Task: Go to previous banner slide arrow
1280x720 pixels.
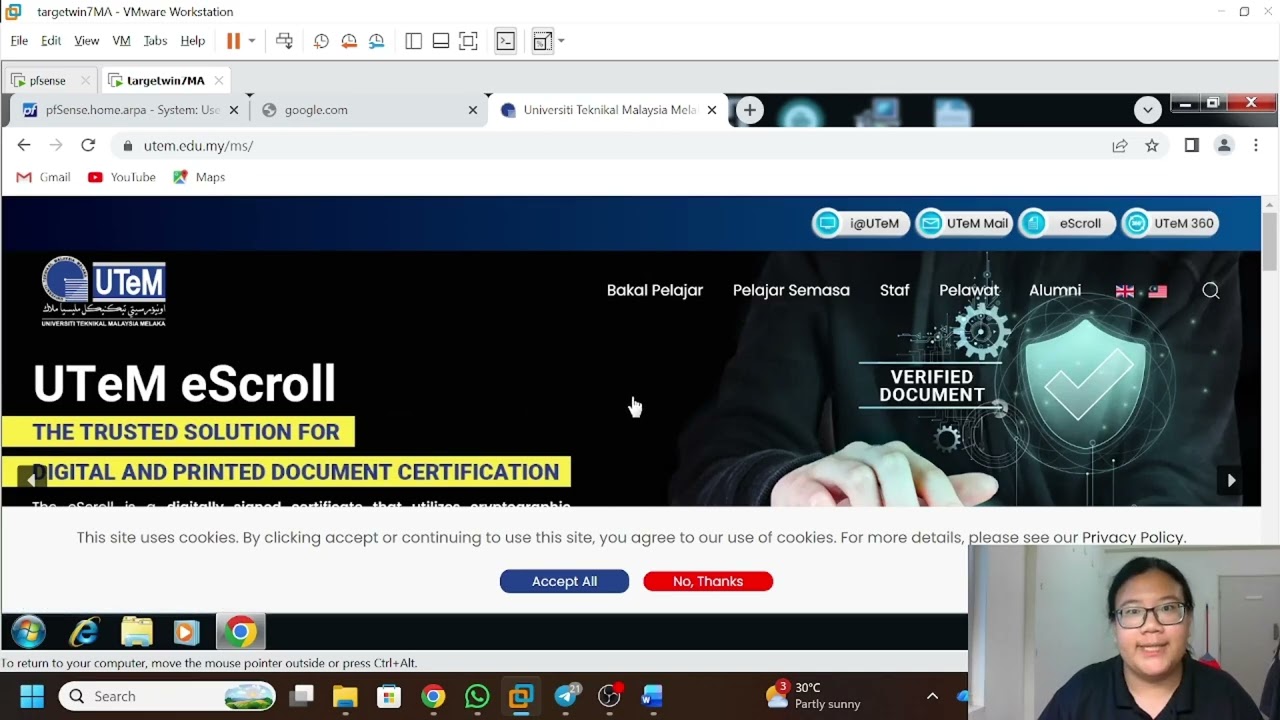Action: [x=31, y=478]
